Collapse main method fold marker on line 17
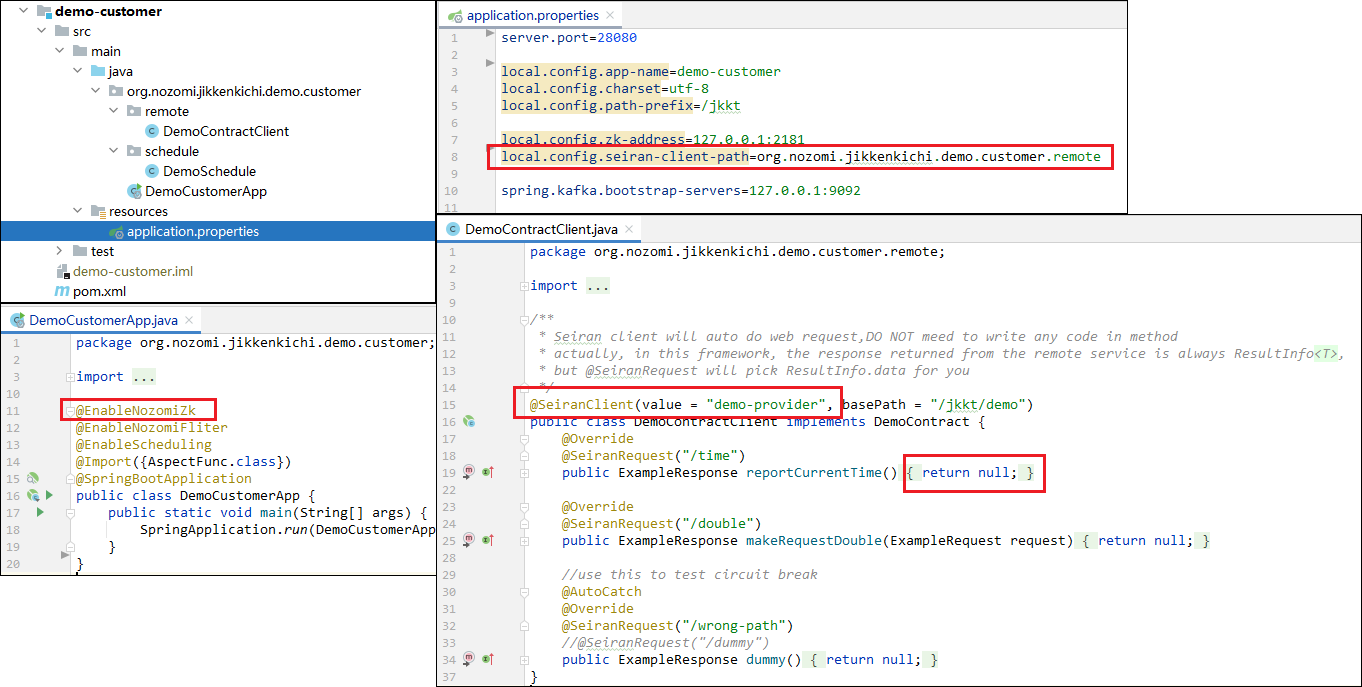 (x=68, y=512)
